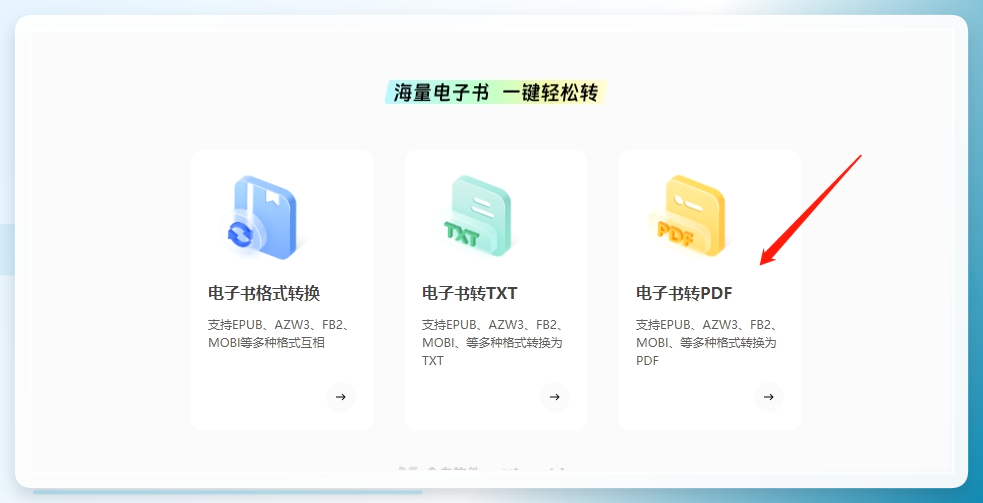
Task: Click the description ending with 转换为 TXT
Action: (492, 343)
